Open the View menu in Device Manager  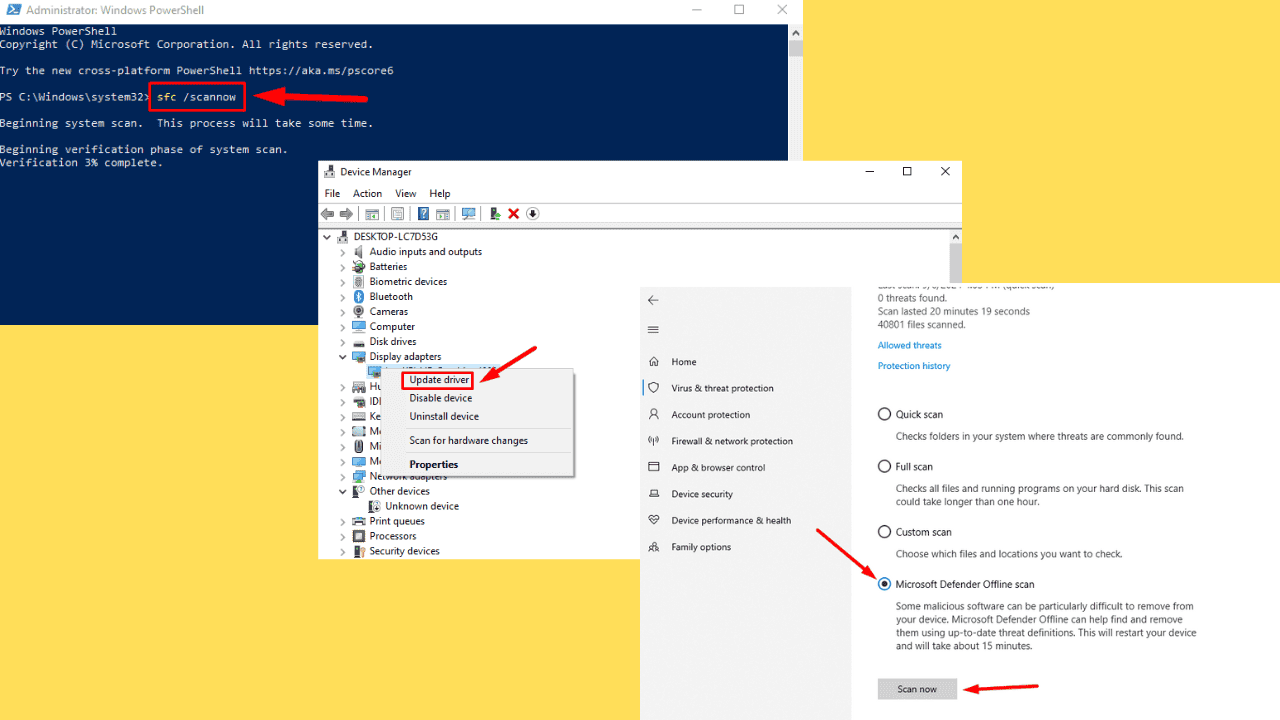tap(405, 194)
